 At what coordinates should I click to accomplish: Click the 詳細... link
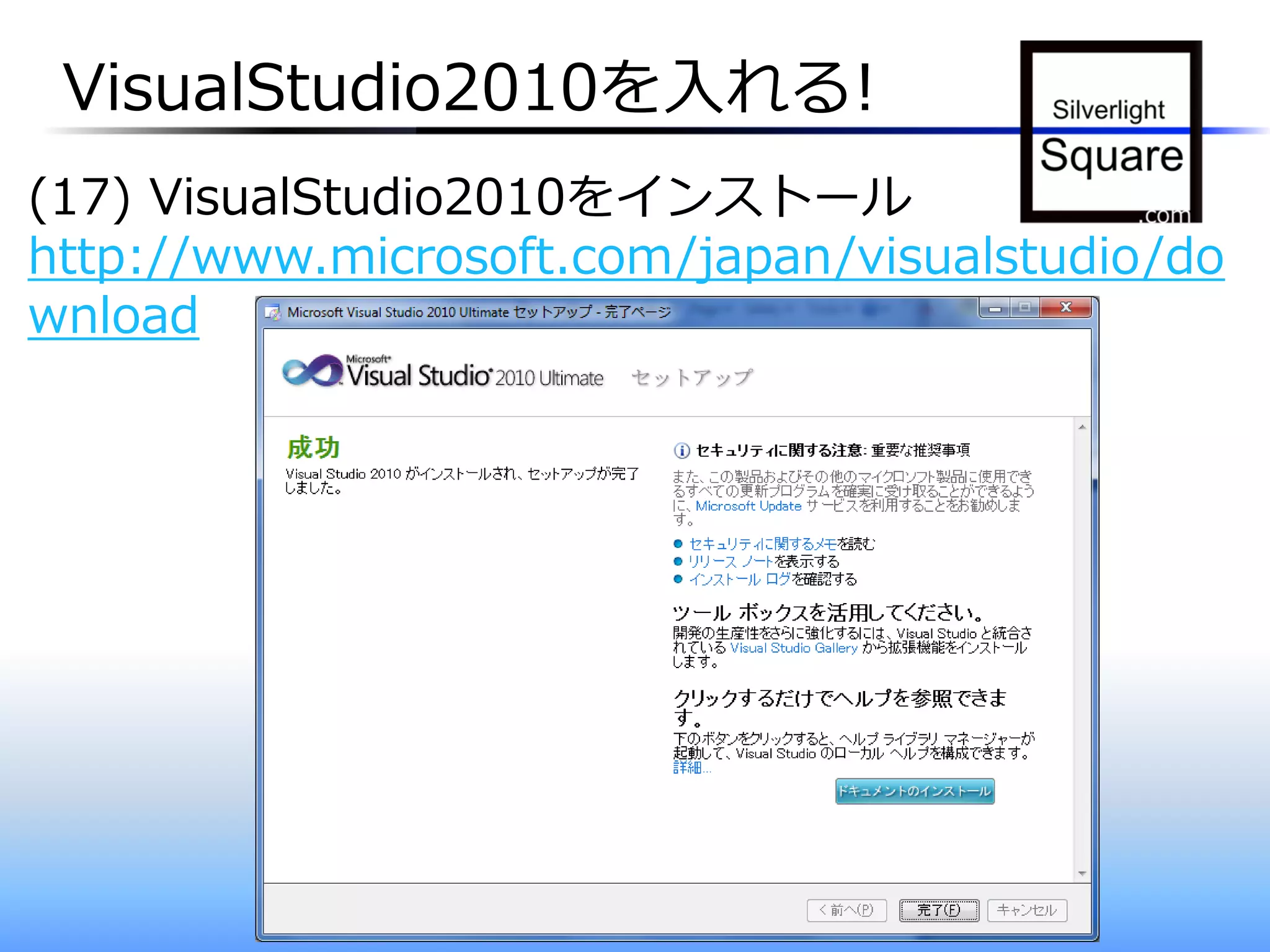[x=692, y=767]
